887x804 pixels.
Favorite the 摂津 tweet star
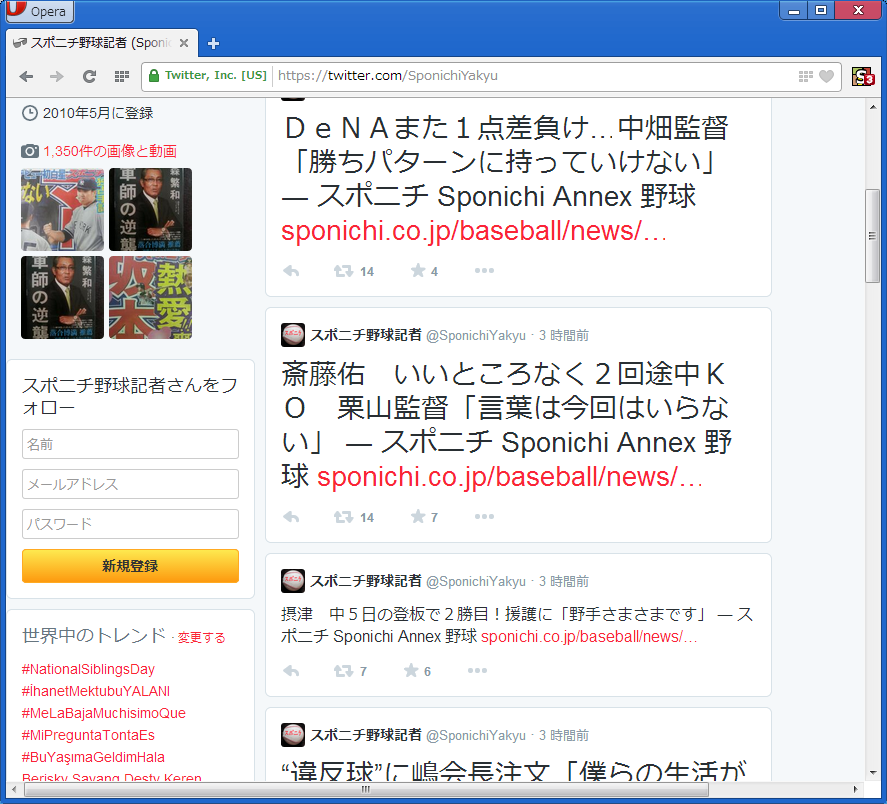(x=411, y=670)
